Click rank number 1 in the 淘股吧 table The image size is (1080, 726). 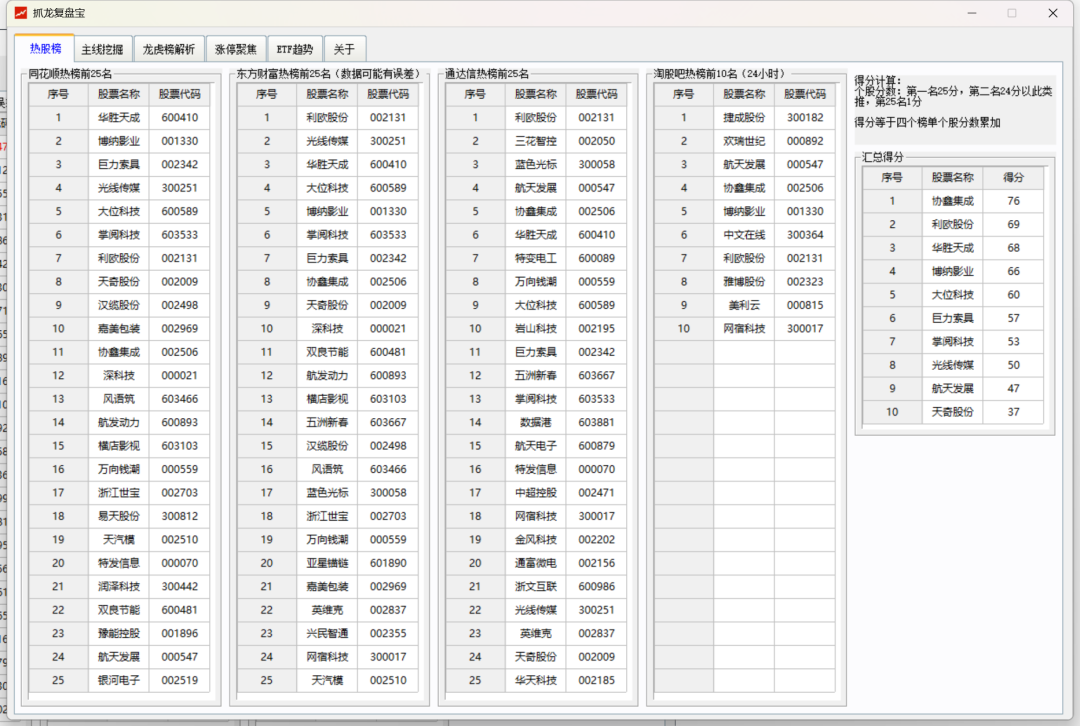click(x=683, y=117)
